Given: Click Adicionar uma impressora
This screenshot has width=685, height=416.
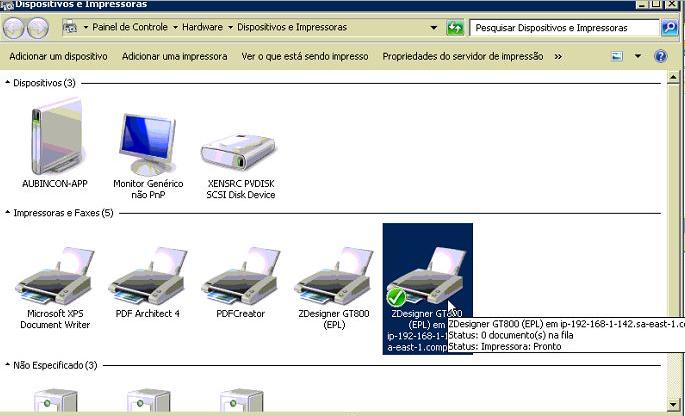Looking at the screenshot, I should [174, 56].
